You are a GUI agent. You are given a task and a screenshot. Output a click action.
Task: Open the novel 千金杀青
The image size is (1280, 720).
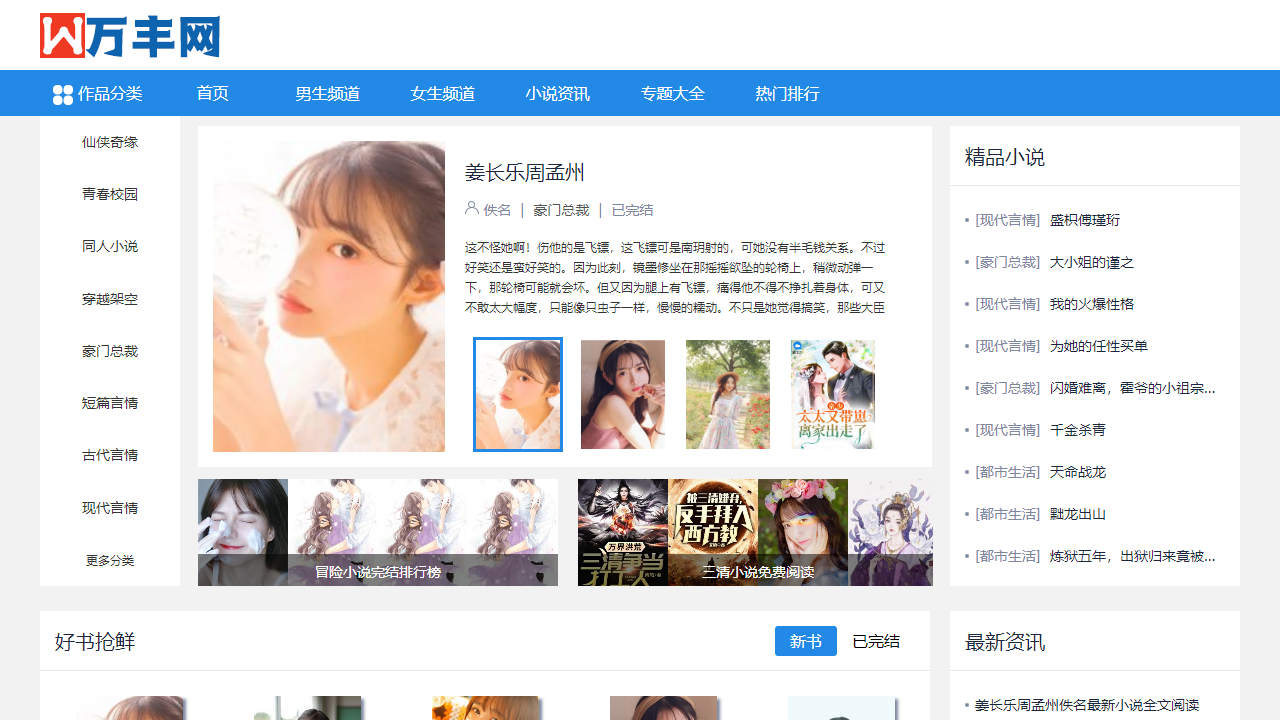(x=1078, y=430)
